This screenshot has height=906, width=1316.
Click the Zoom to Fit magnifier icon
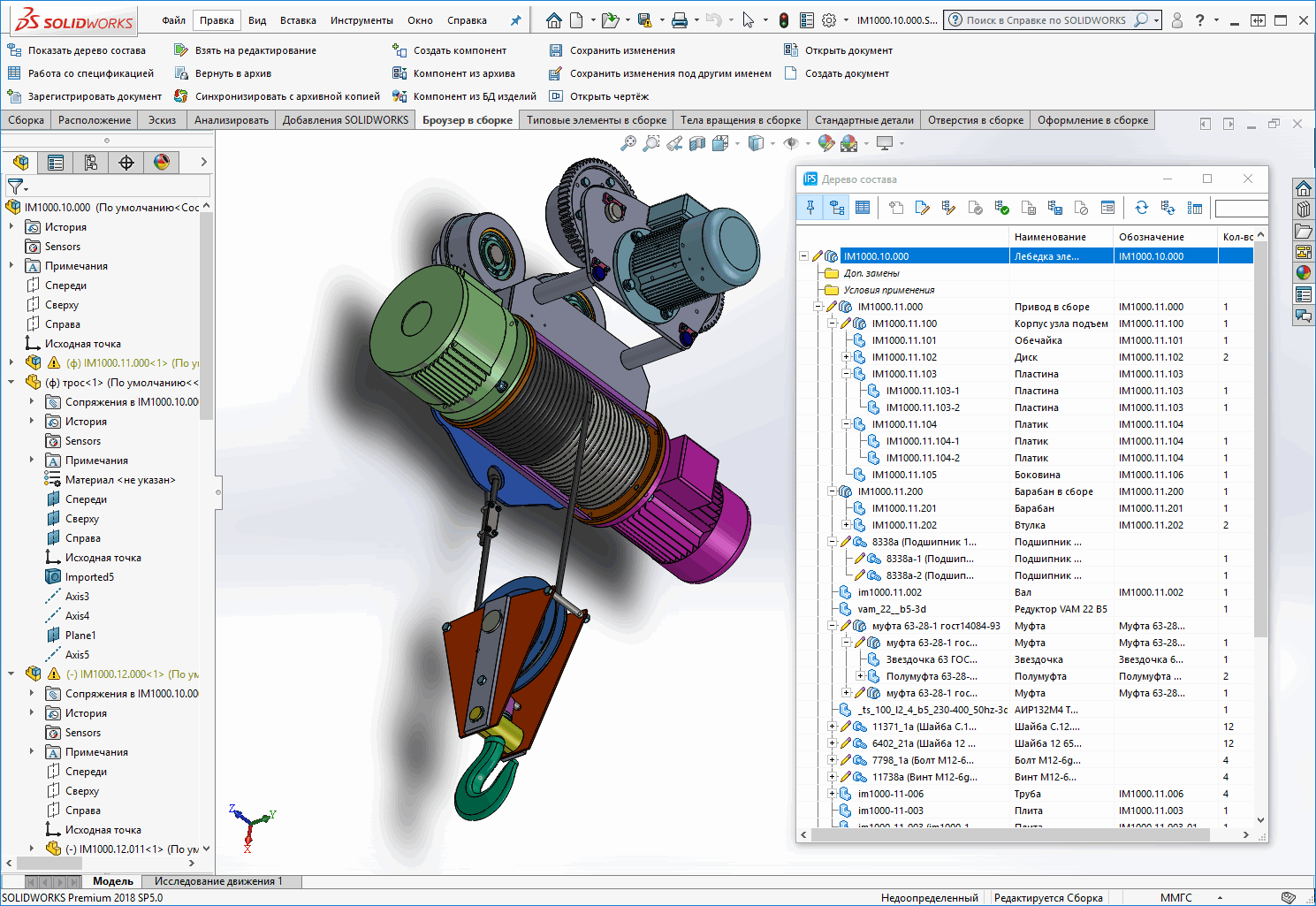coord(628,143)
